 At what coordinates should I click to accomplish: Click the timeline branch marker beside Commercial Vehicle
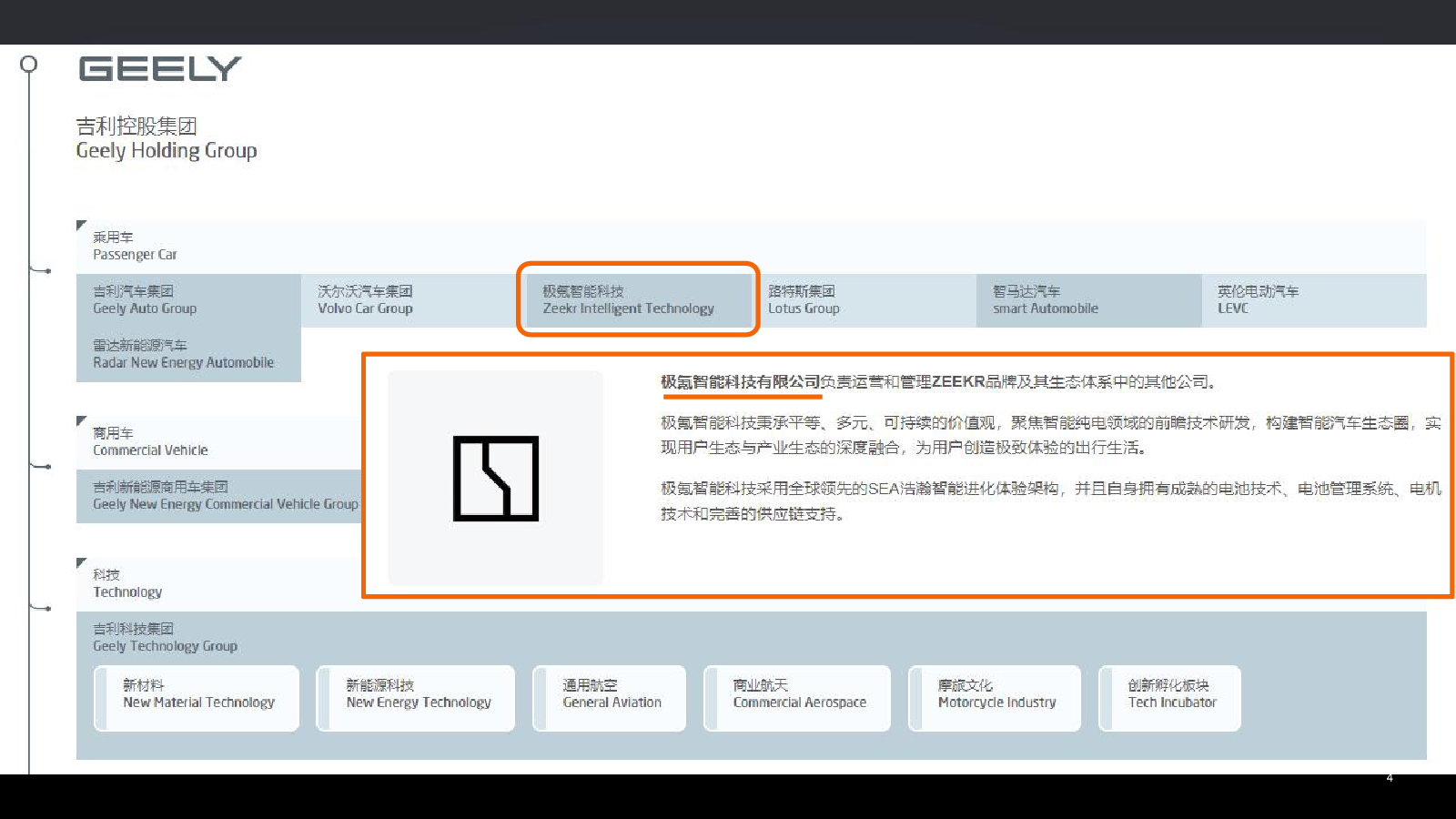40,466
